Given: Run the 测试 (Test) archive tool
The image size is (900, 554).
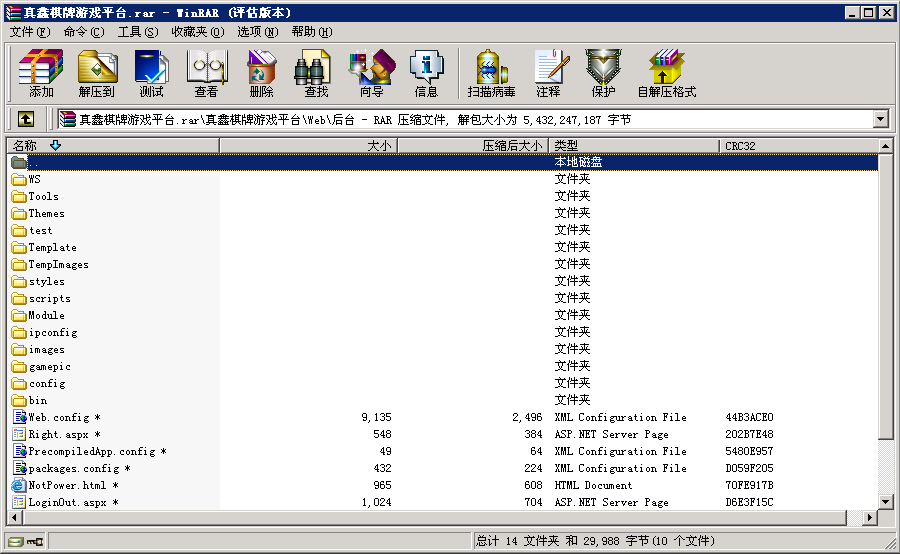Looking at the screenshot, I should (x=151, y=73).
